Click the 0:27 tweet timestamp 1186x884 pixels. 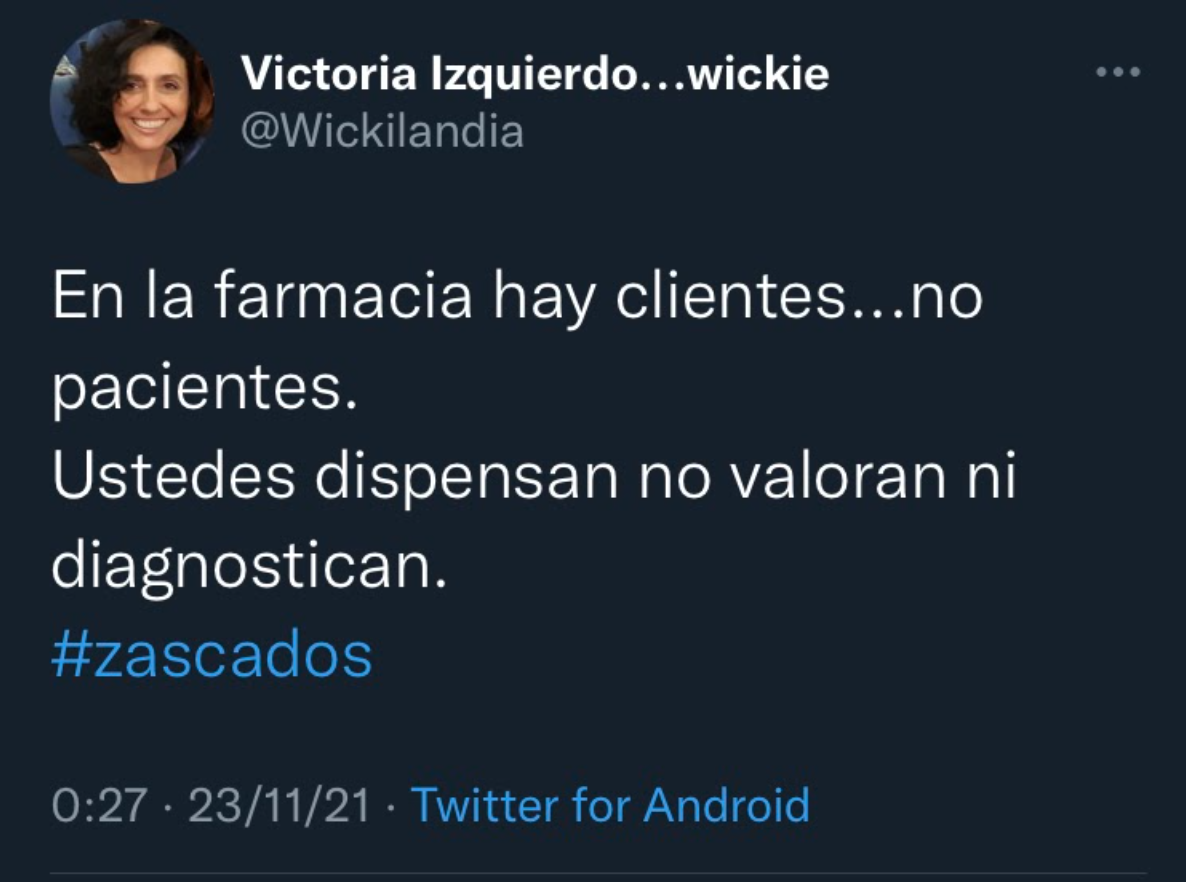[99, 805]
